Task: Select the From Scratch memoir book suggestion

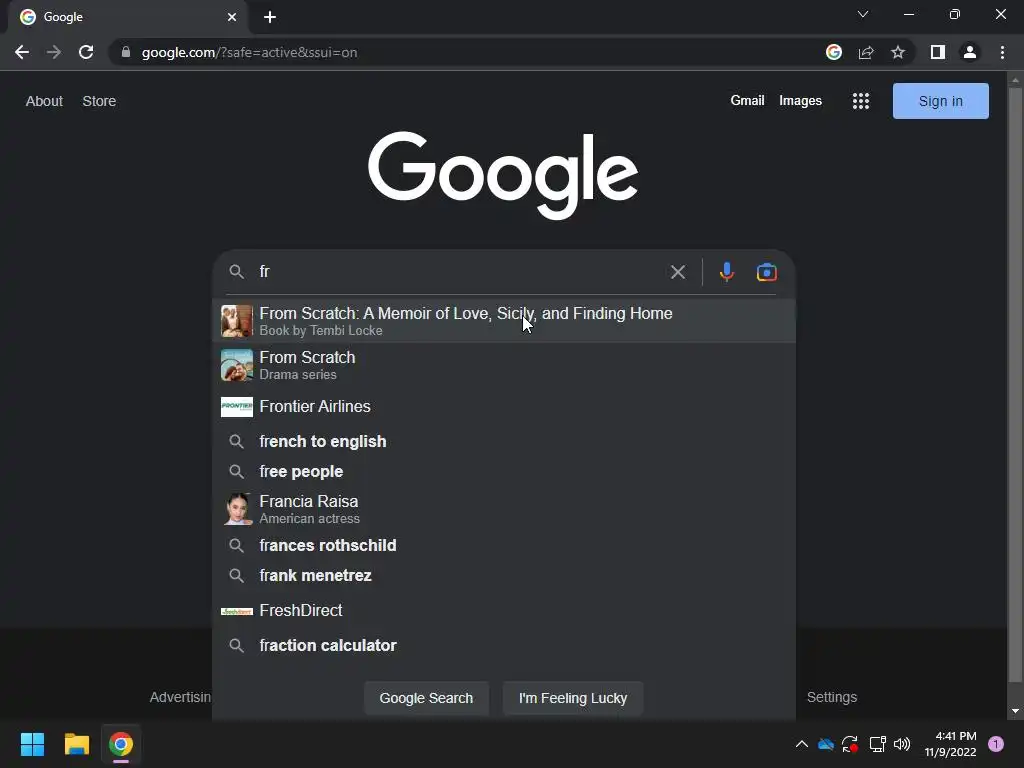Action: coord(504,321)
